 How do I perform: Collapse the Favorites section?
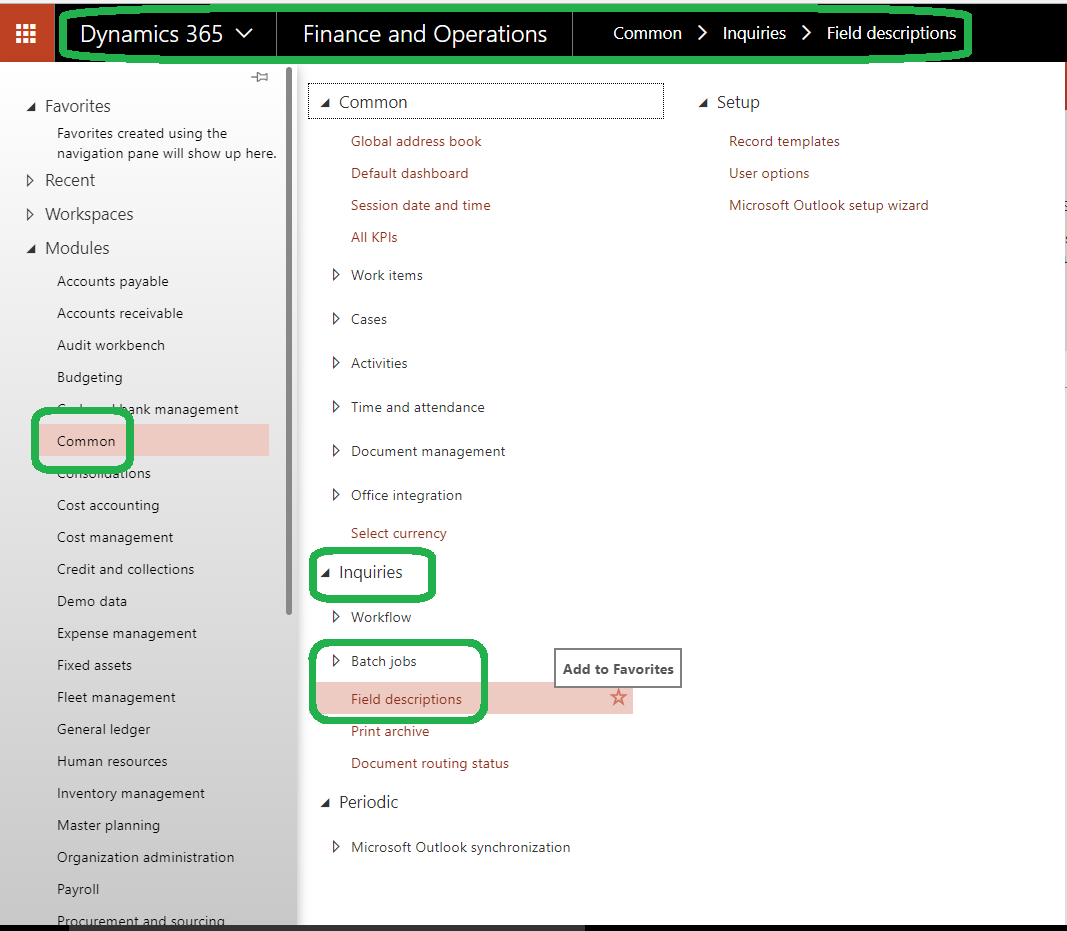tap(31, 107)
